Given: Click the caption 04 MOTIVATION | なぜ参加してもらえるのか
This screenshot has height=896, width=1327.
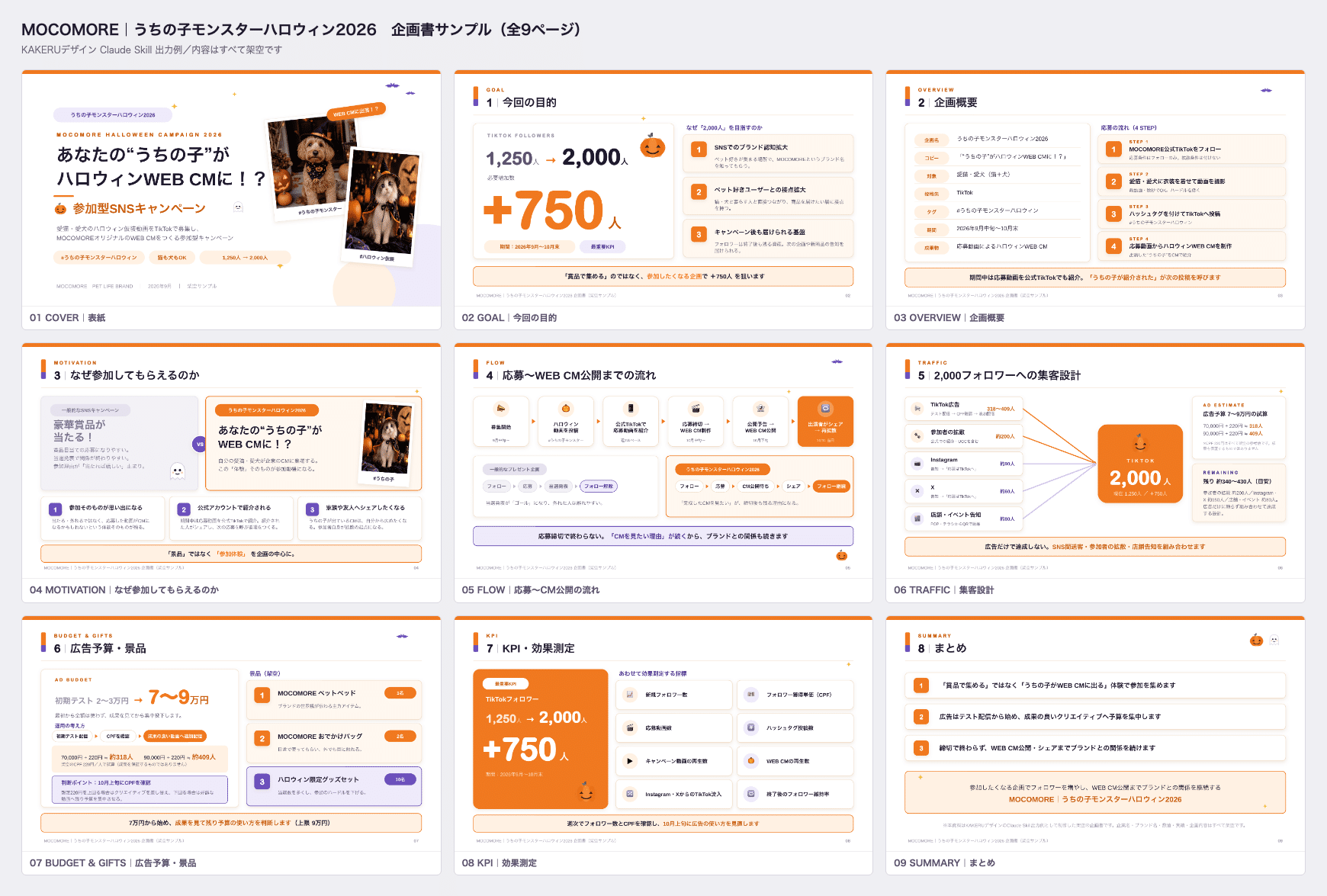Looking at the screenshot, I should point(124,590).
